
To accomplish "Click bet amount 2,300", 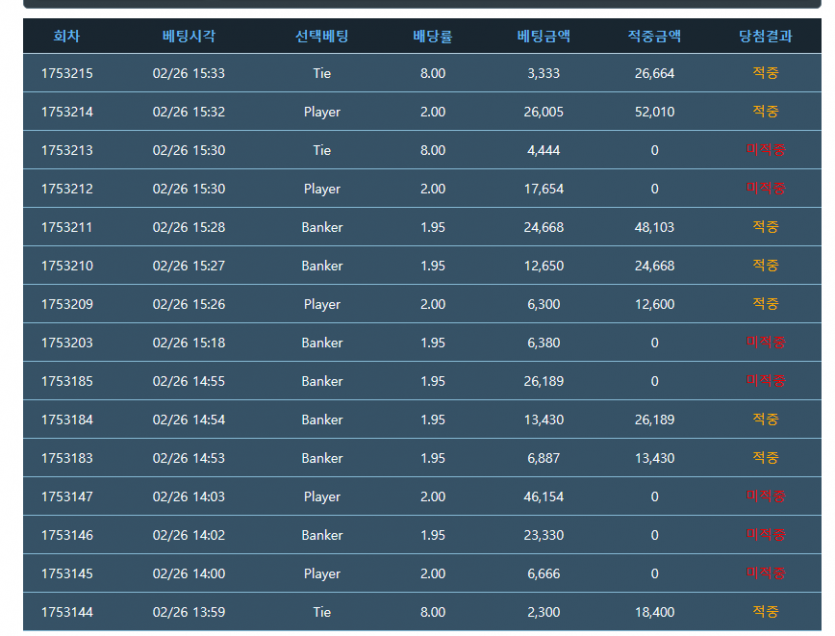I will [x=543, y=612].
